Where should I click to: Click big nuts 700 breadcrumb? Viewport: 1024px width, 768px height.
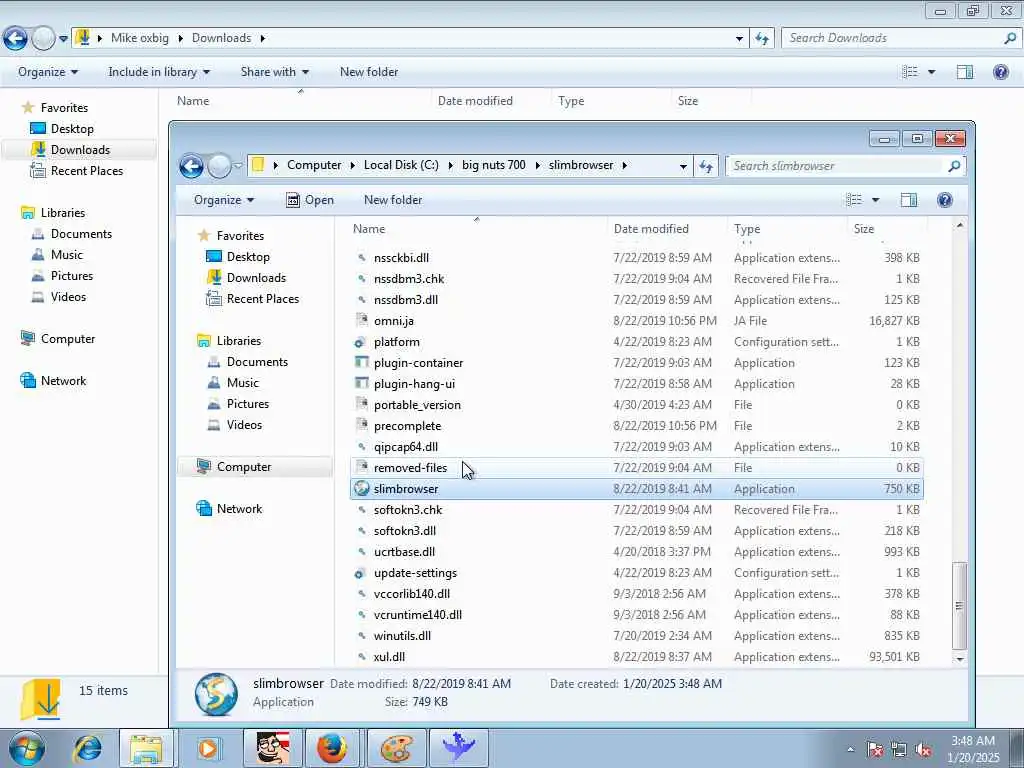[493, 165]
